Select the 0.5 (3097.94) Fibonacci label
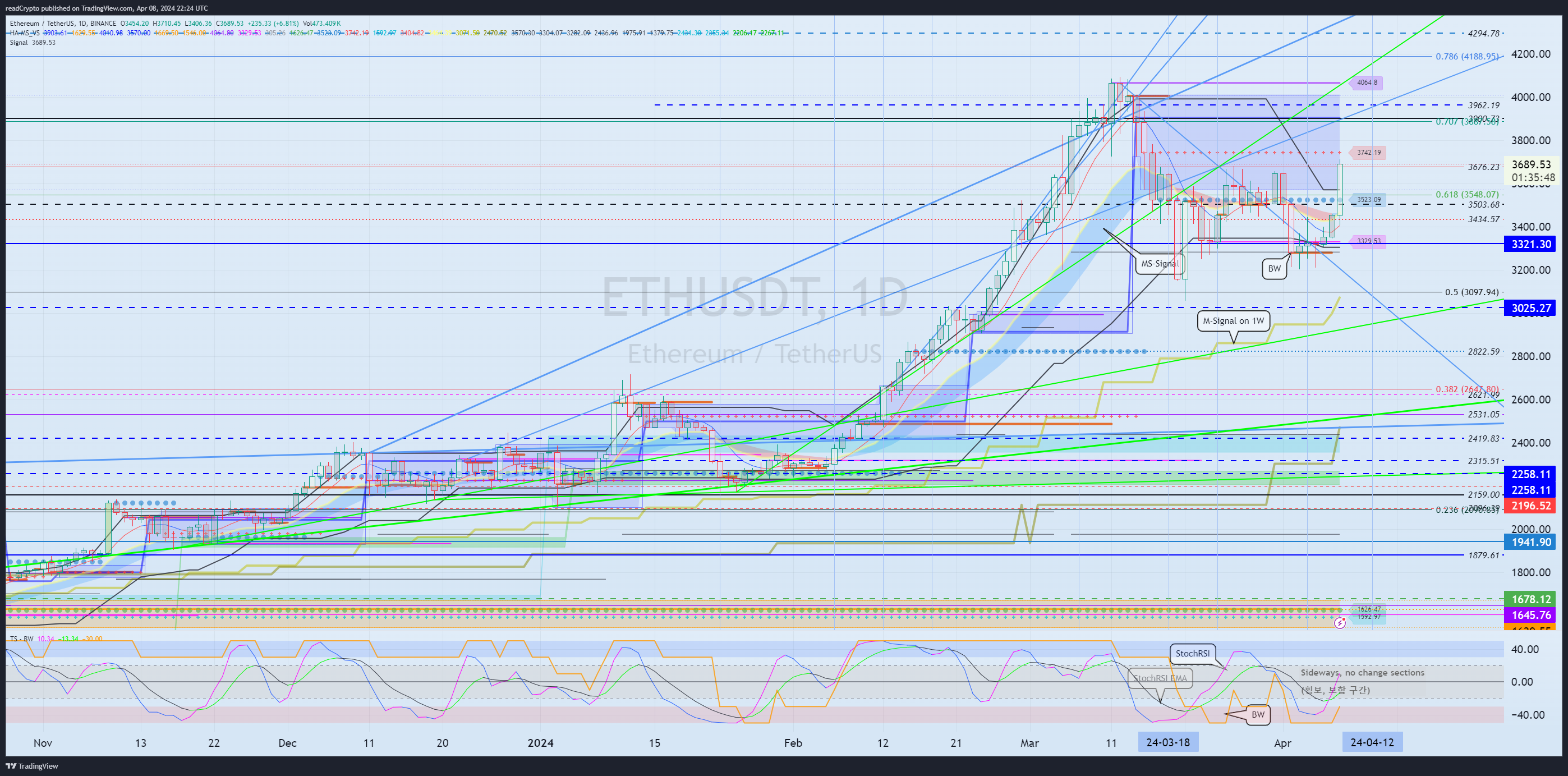1568x776 pixels. [x=1472, y=292]
